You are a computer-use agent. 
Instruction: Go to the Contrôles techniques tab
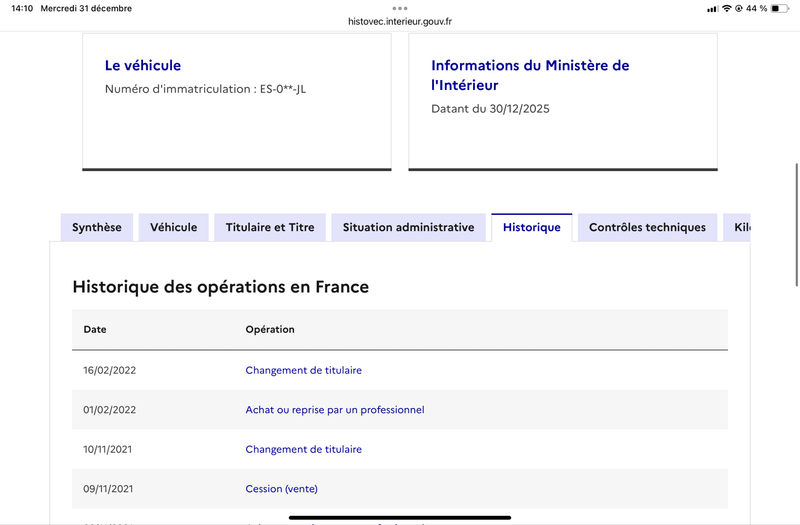[647, 227]
